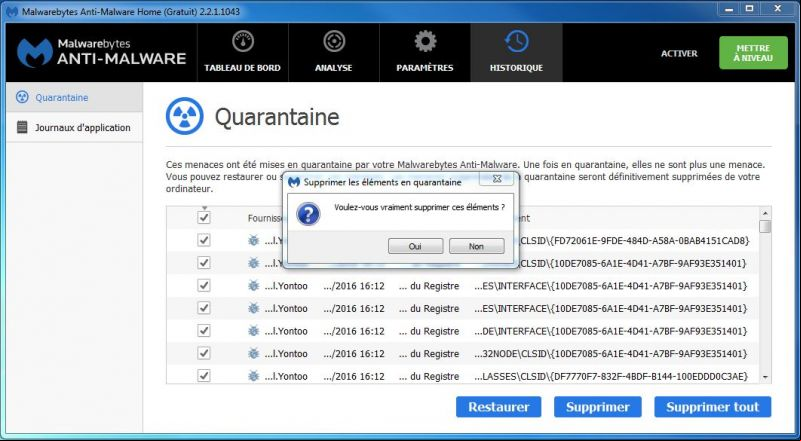The height and width of the screenshot is (441, 801).
Task: Maximize the Malwarebytes window
Action: (x=749, y=9)
